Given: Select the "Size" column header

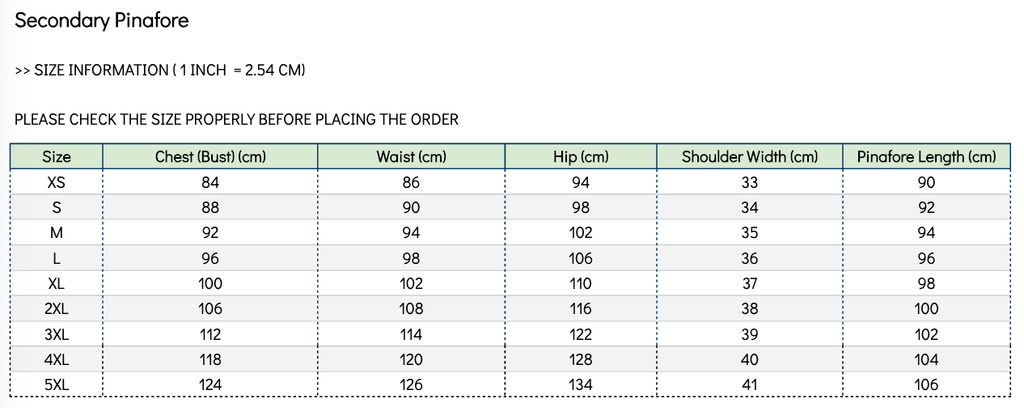Looking at the screenshot, I should point(57,157).
